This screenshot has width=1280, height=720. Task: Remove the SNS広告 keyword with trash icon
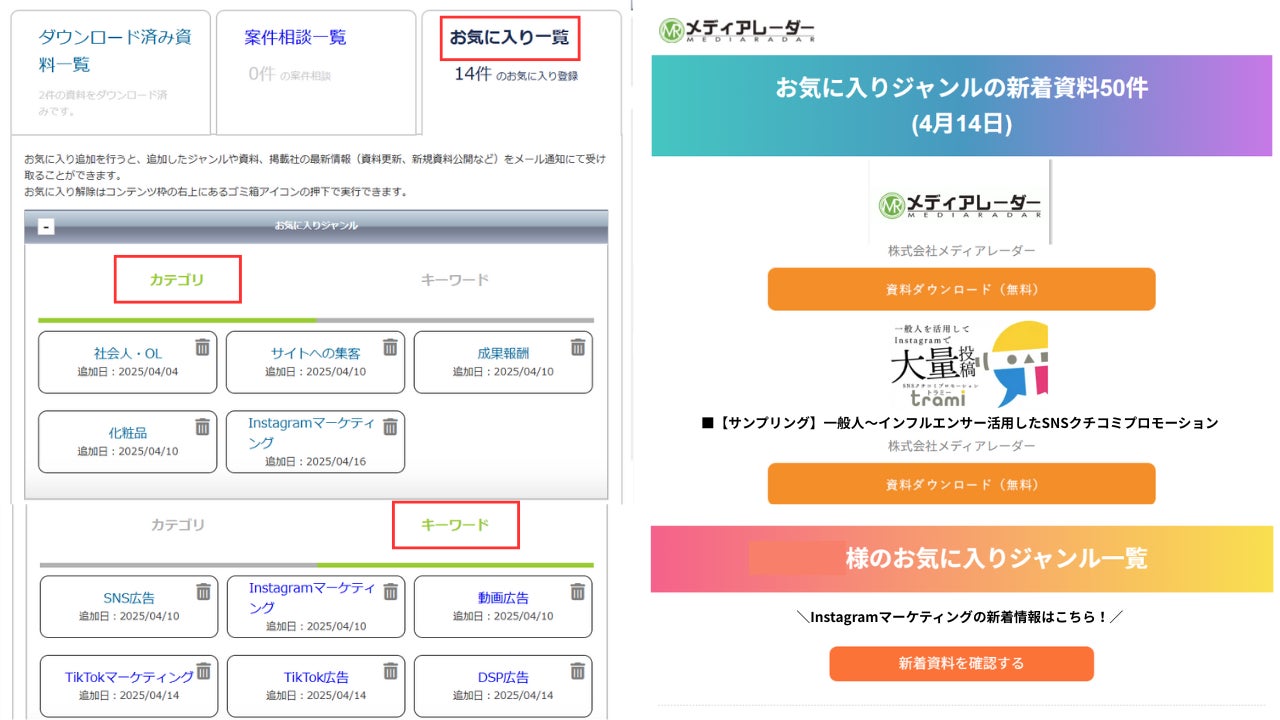(203, 592)
